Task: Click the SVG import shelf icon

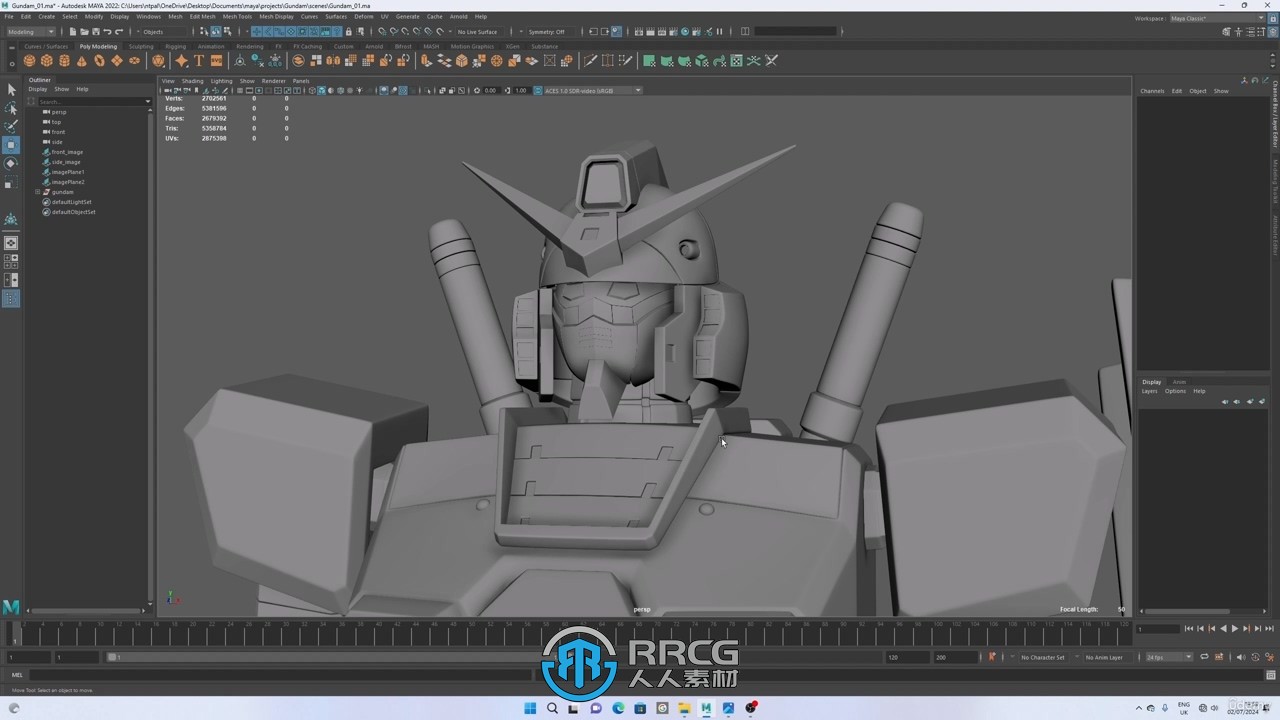Action: pos(216,61)
